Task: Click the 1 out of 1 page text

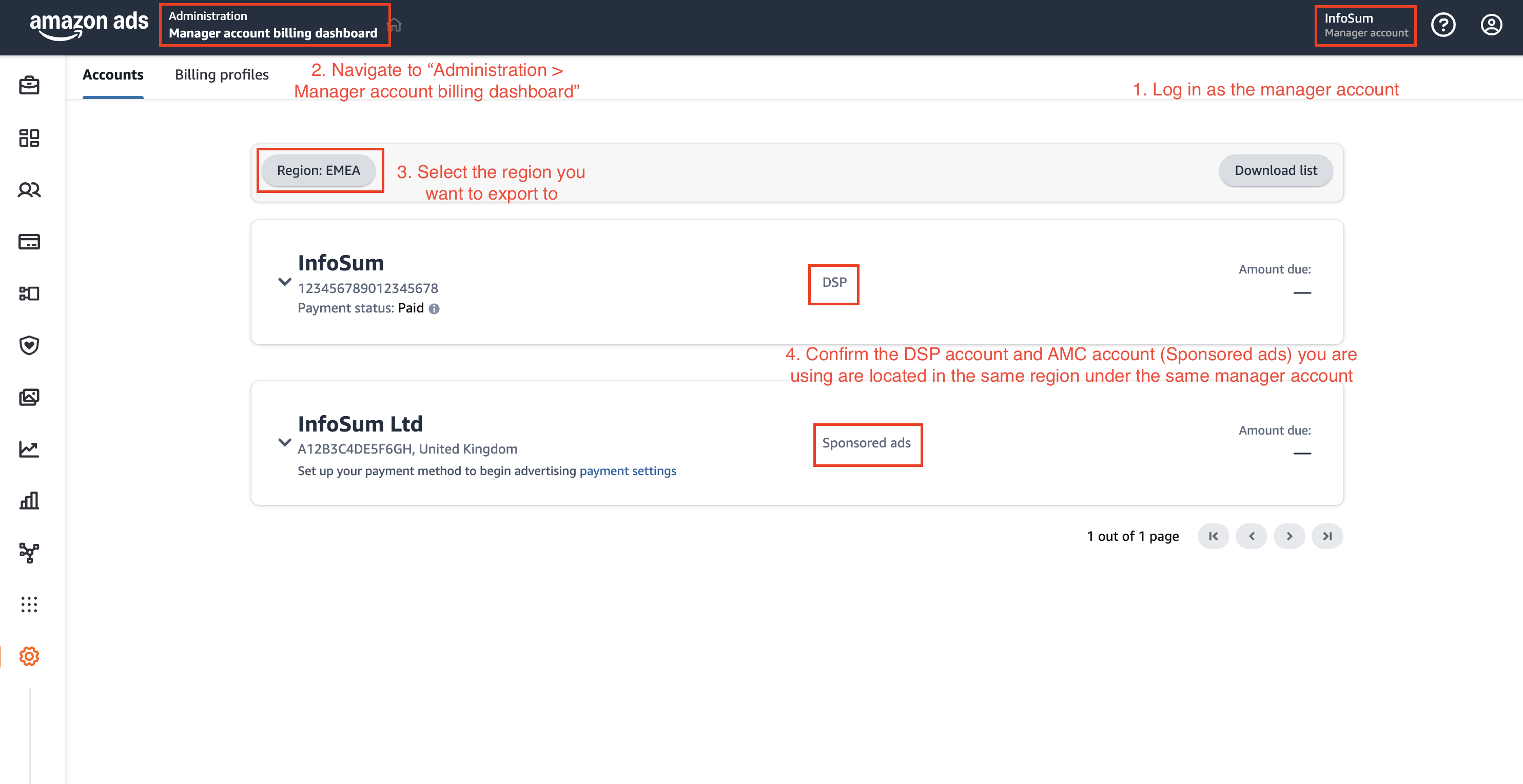Action: coord(1133,536)
